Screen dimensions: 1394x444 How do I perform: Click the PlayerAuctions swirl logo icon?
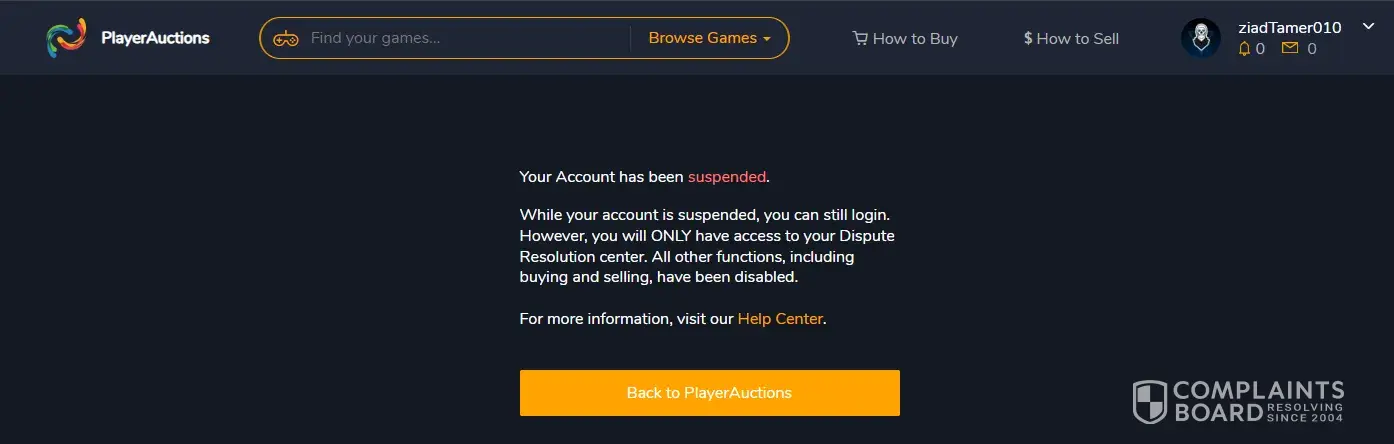coord(66,38)
